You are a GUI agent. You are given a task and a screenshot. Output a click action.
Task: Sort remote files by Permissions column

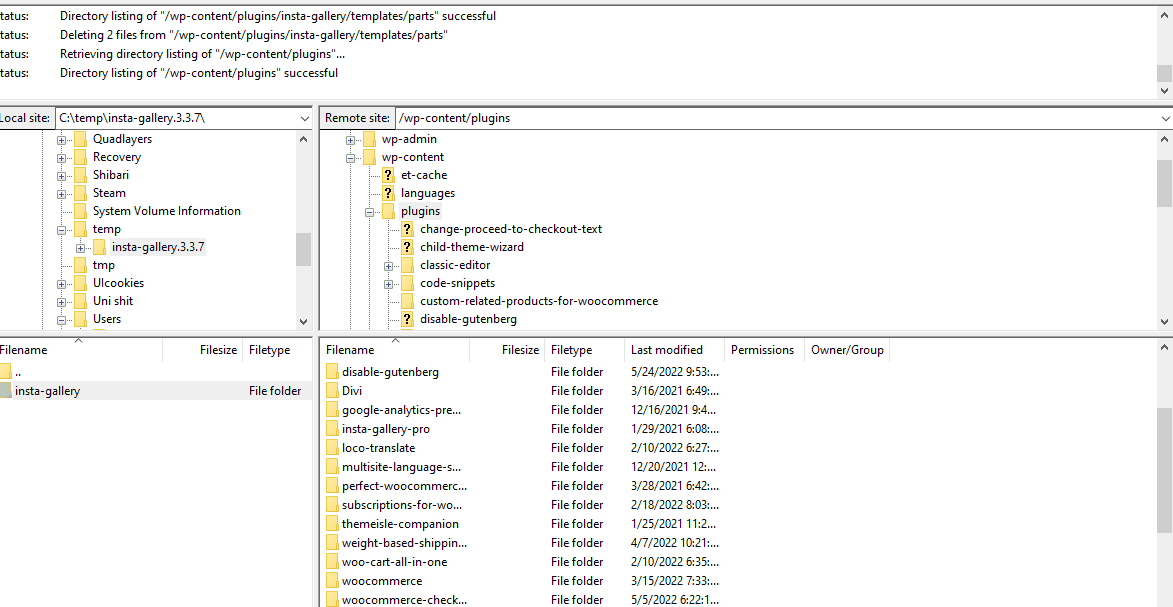[764, 350]
